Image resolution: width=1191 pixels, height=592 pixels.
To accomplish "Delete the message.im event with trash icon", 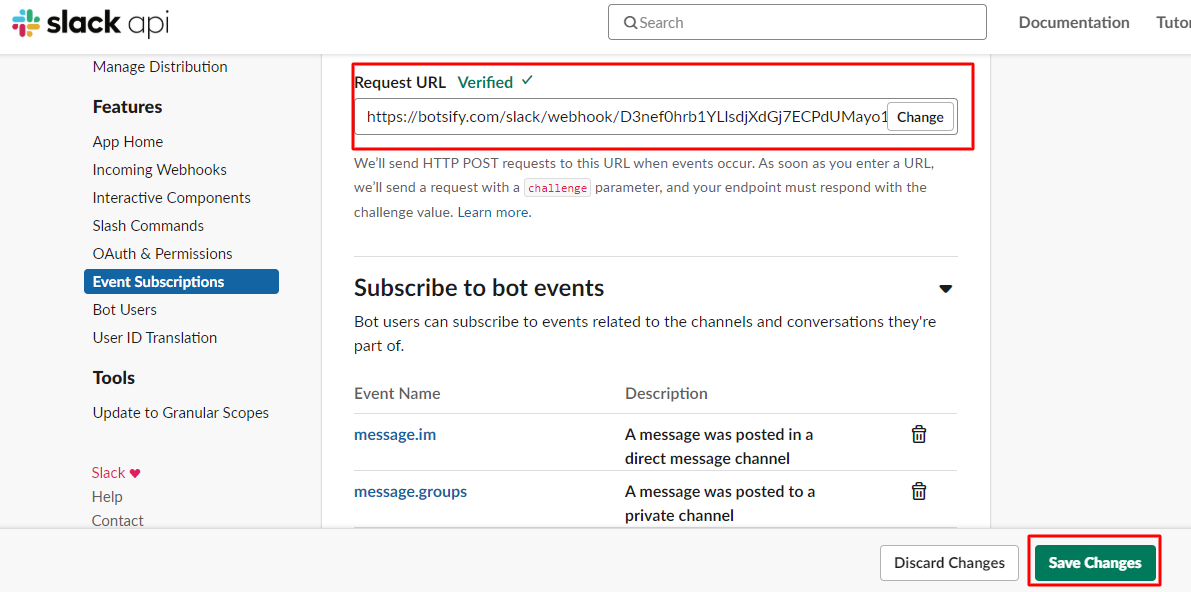I will click(x=918, y=434).
